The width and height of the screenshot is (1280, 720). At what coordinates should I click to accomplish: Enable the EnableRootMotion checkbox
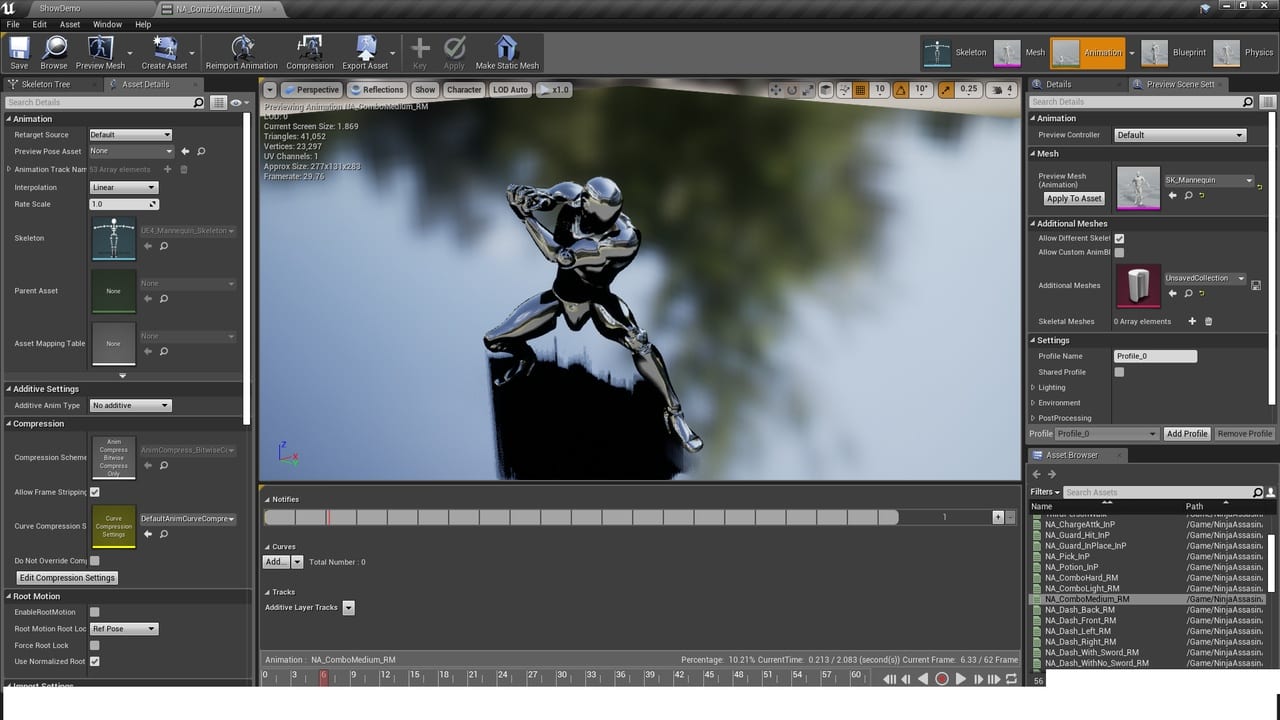pyautogui.click(x=95, y=612)
